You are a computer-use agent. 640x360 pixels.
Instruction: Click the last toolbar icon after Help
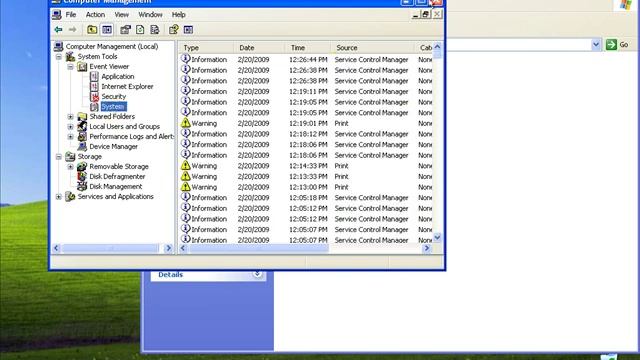[188, 29]
